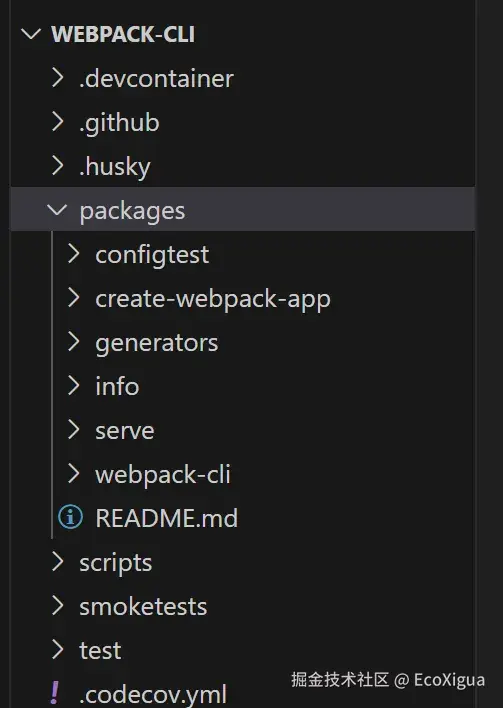Expand the .devcontainer folder chevron
The height and width of the screenshot is (708, 503).
point(58,78)
